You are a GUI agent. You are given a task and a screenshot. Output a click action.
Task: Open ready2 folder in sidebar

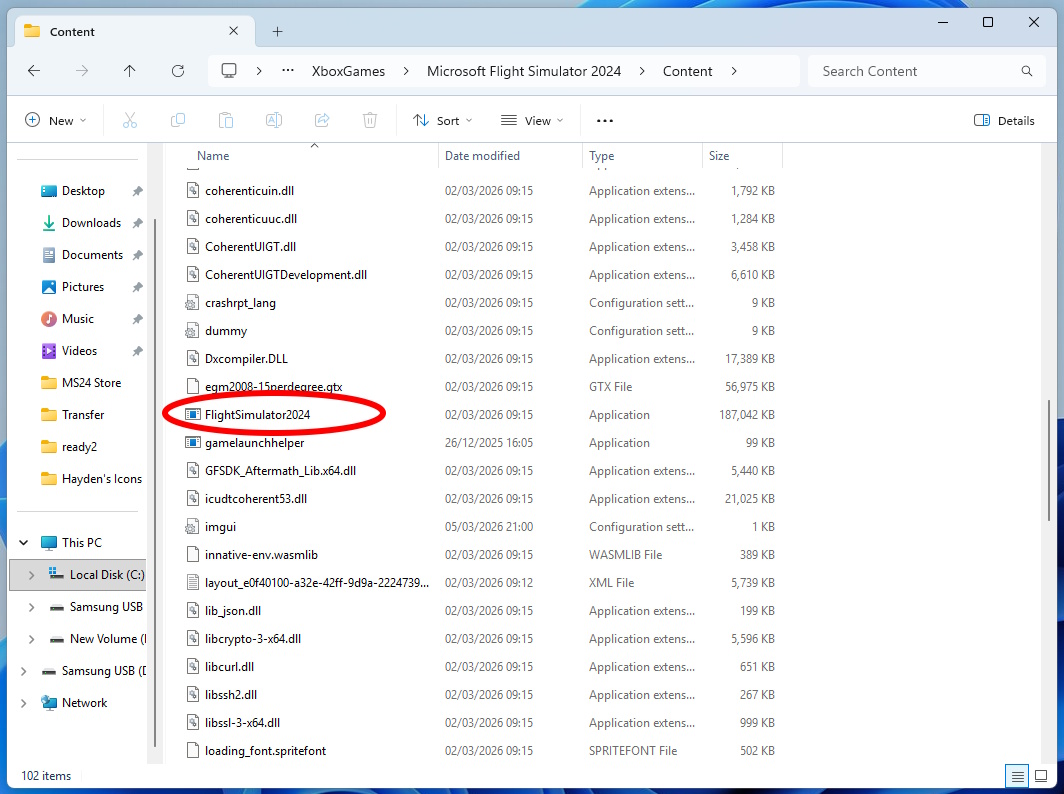pyautogui.click(x=79, y=447)
